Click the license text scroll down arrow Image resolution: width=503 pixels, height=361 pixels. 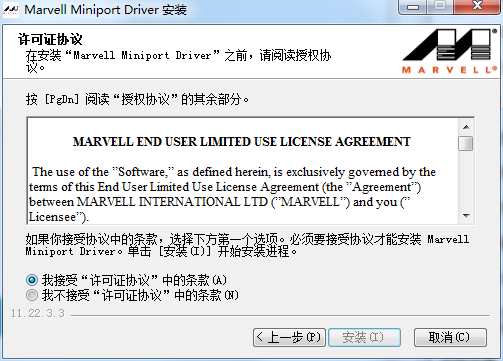pos(466,216)
